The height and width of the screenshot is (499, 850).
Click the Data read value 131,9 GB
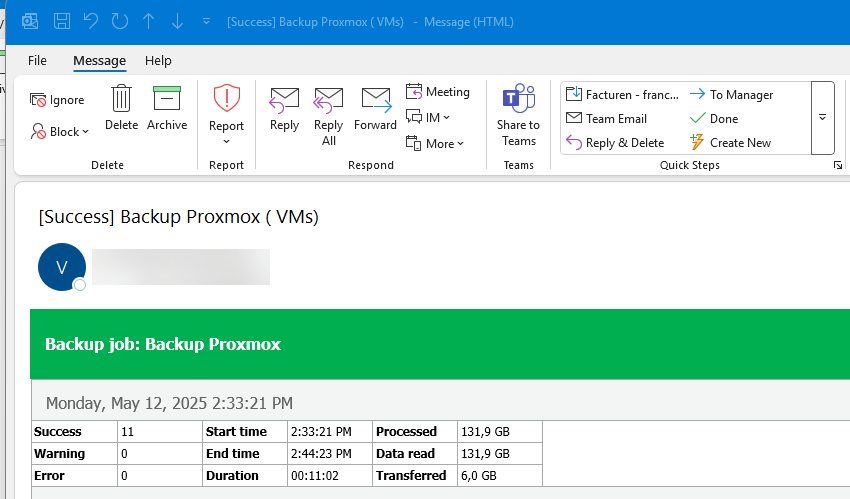(x=485, y=453)
